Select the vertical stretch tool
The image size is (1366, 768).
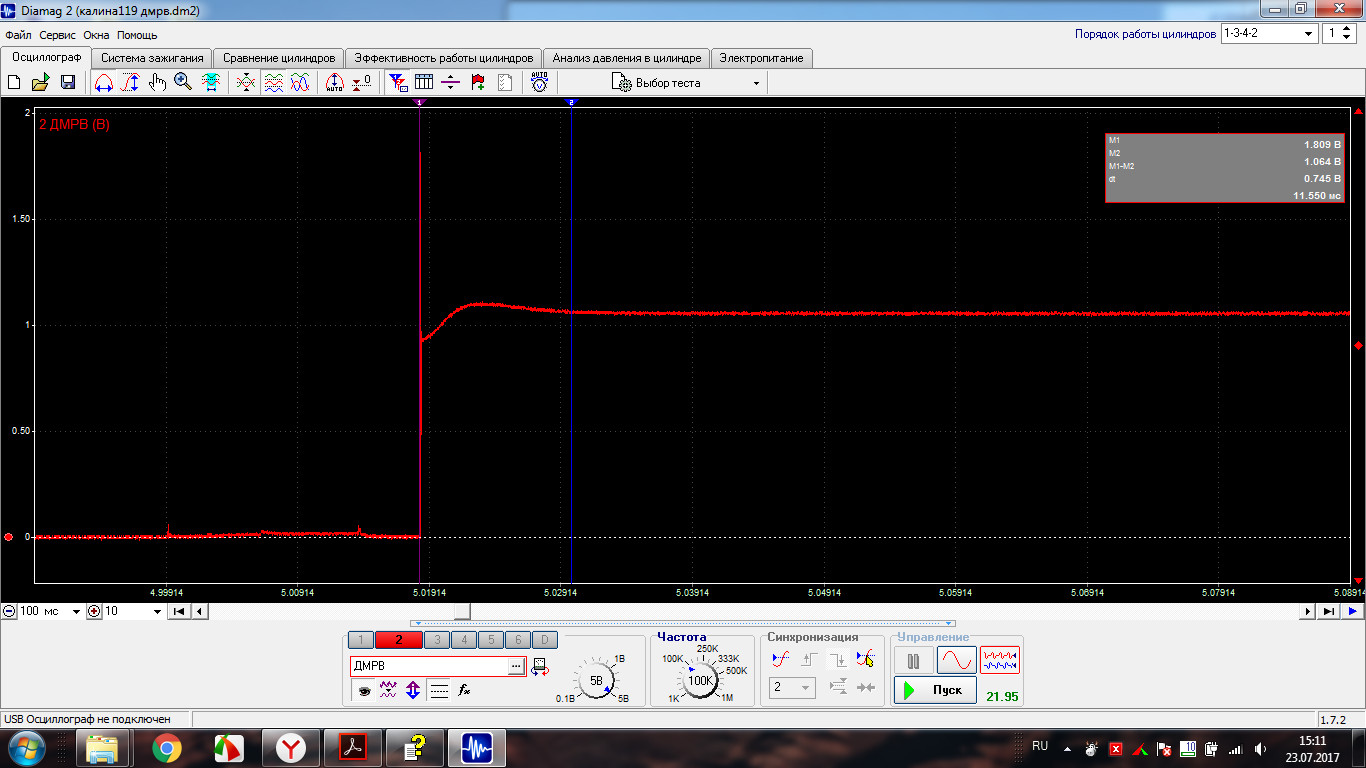130,83
